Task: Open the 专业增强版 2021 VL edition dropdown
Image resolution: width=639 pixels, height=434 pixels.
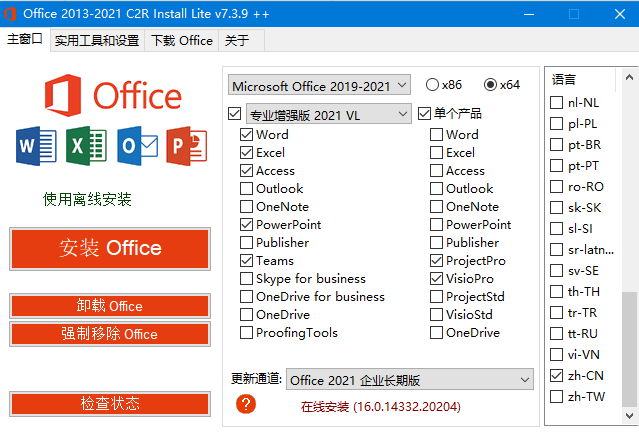Action: (328, 114)
